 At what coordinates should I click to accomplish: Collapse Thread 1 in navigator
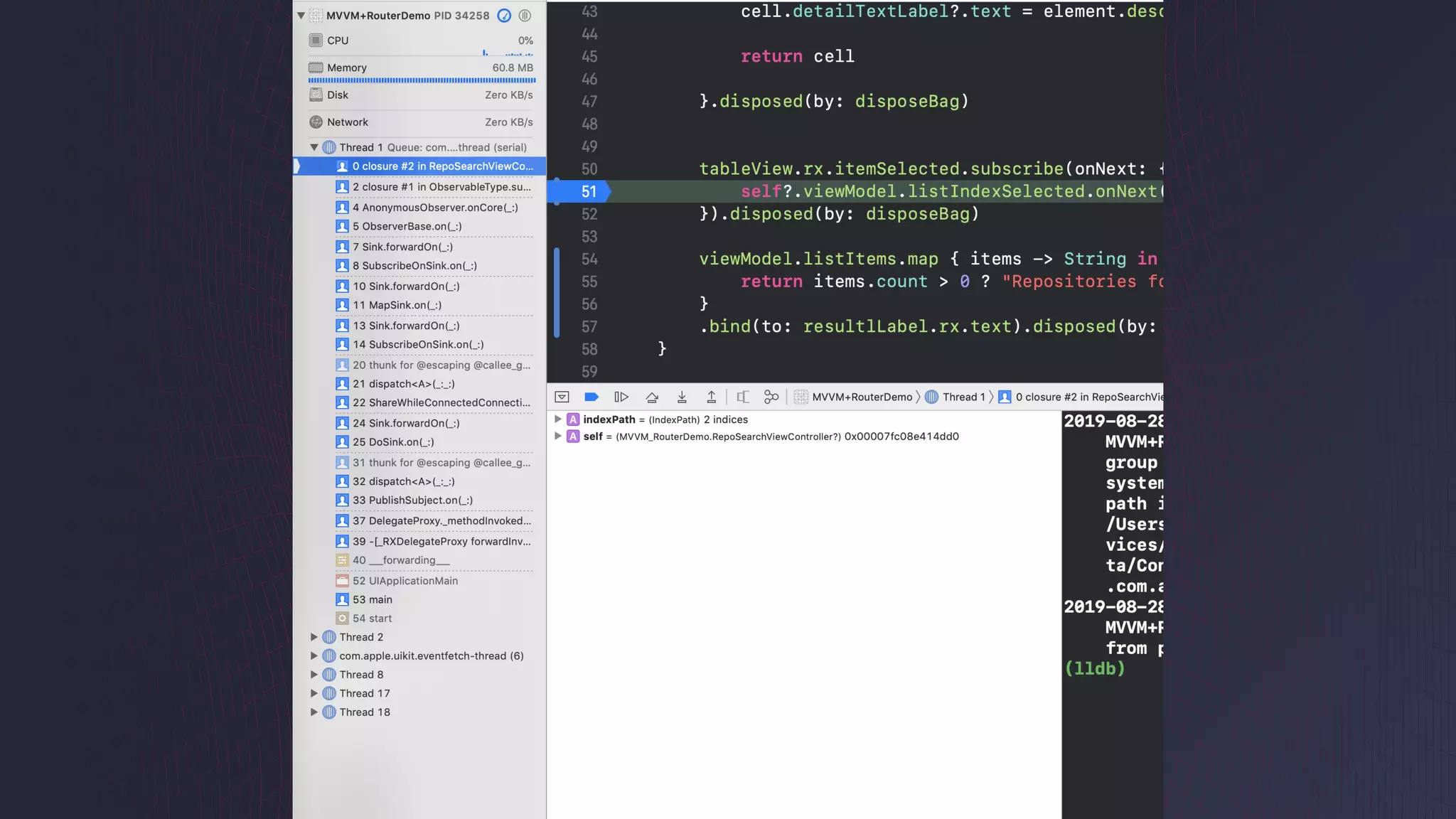click(314, 147)
